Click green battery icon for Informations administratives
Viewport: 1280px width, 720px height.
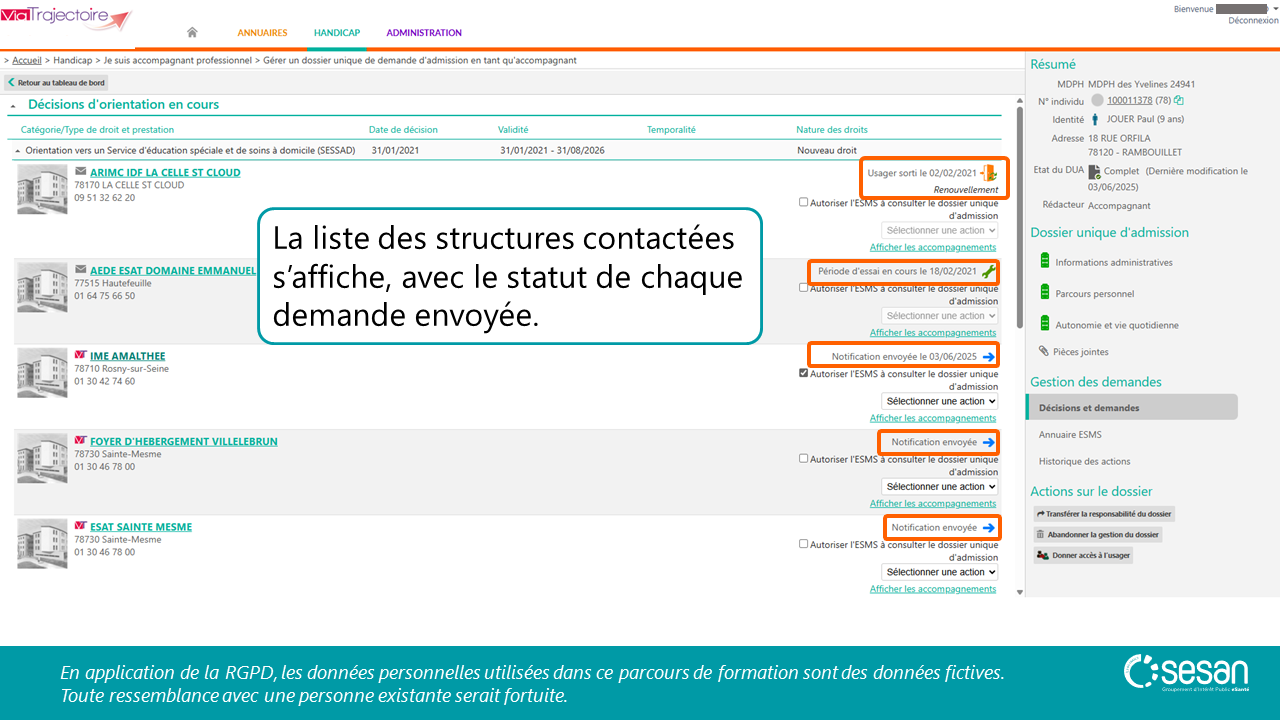(1044, 261)
